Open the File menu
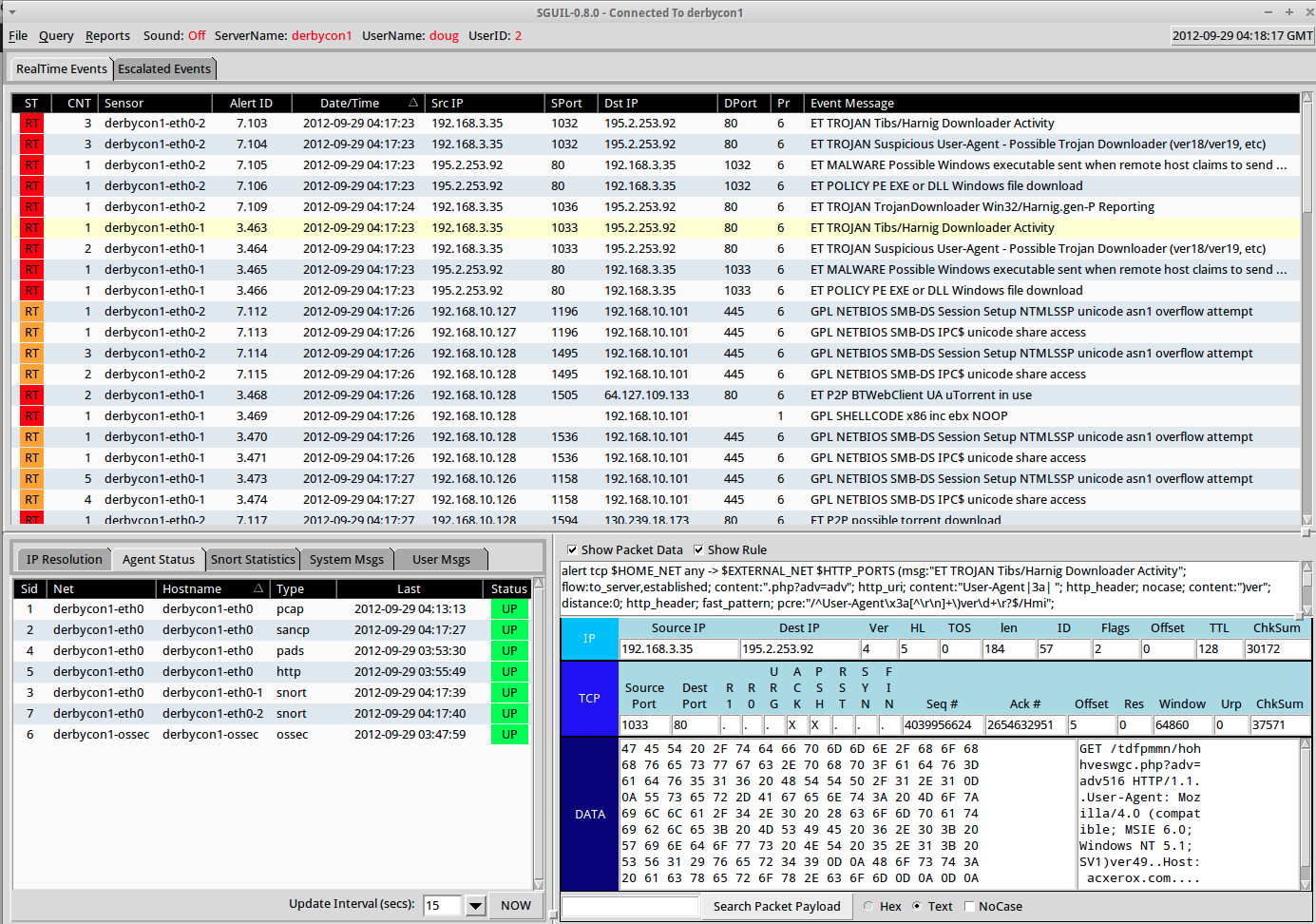The image size is (1316, 924). click(17, 35)
